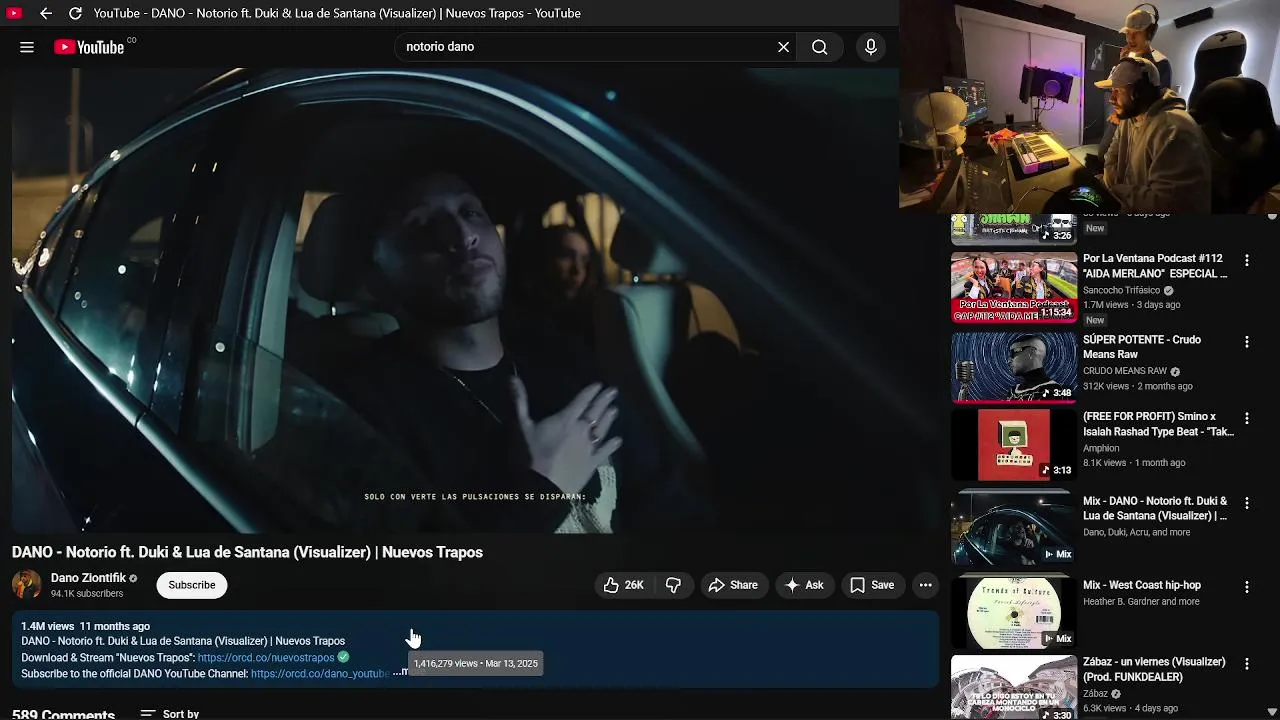Click sidebar scrollbar down arrow
1280x720 pixels.
[1272, 712]
